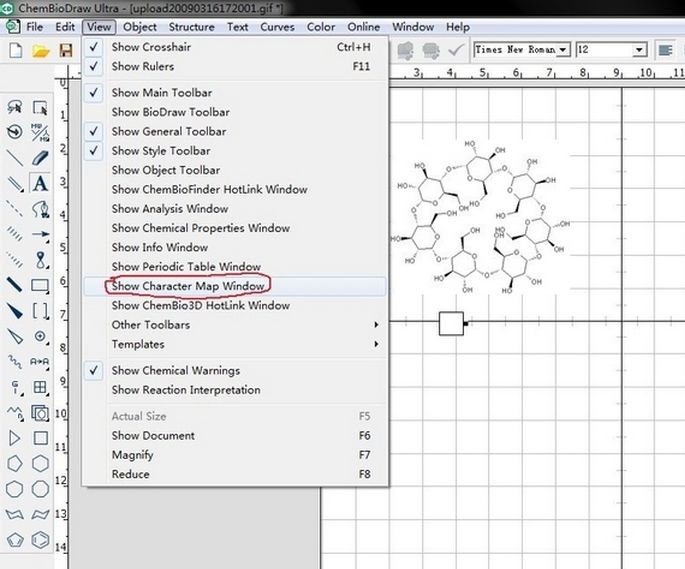Uncheck Show Crosshair in View menu
This screenshot has width=685, height=569.
point(235,47)
